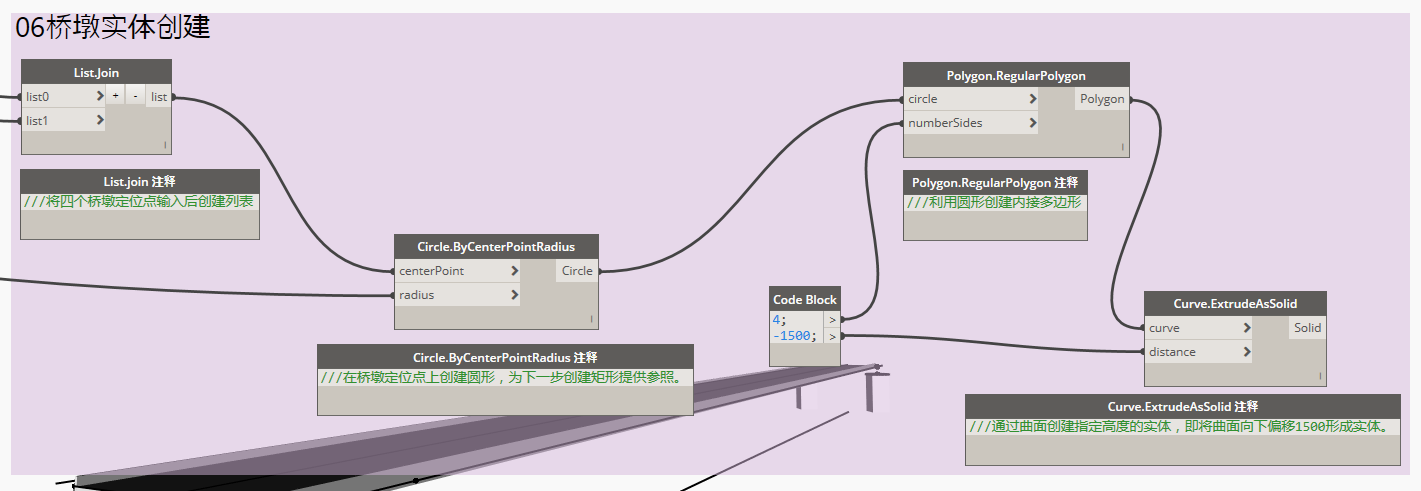
Task: Expand the curve port chevron on Curve.ExtrudeAsSolid
Action: pyautogui.click(x=1247, y=327)
